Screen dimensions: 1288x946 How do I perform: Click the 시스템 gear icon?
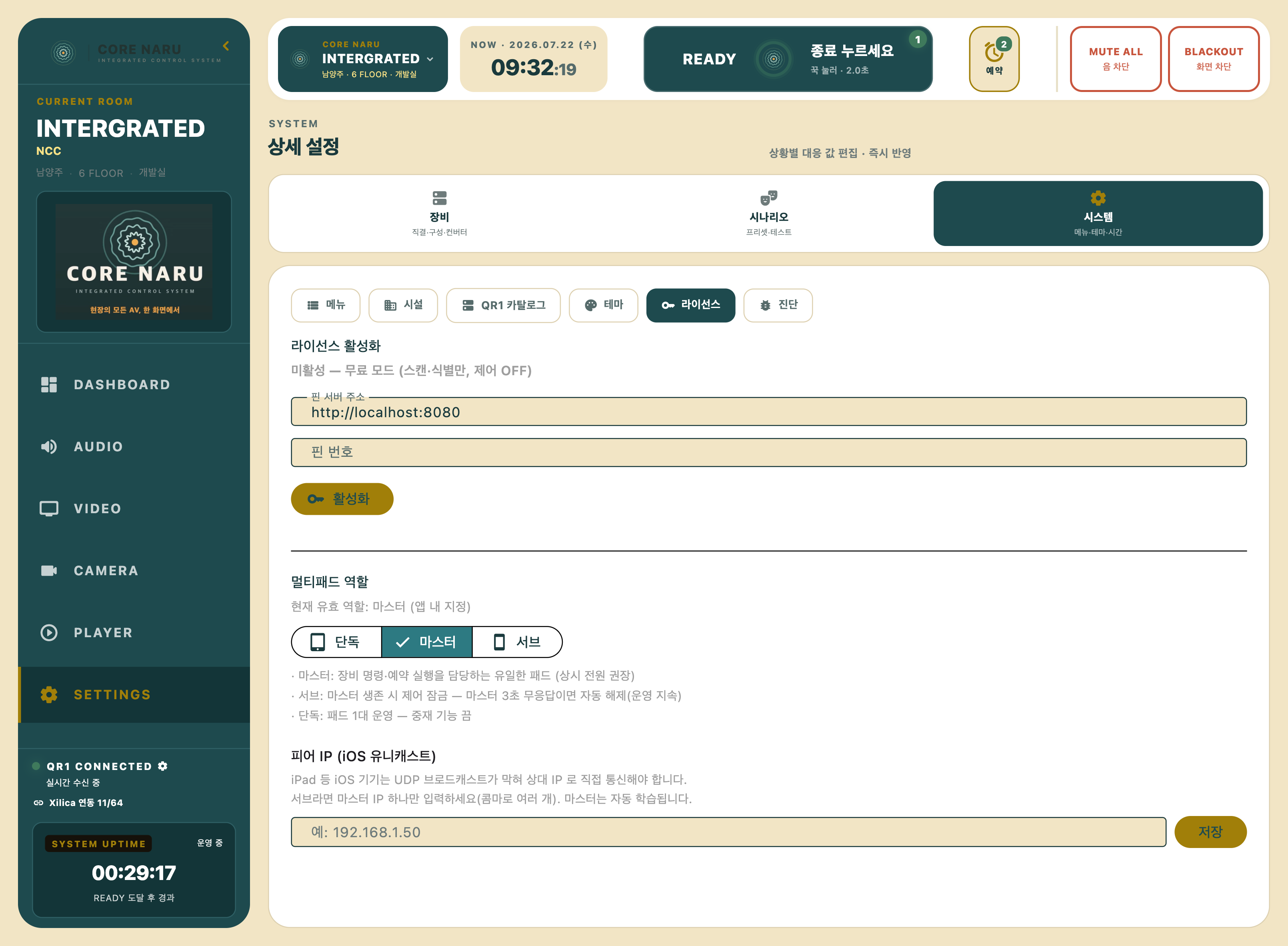click(x=1098, y=198)
